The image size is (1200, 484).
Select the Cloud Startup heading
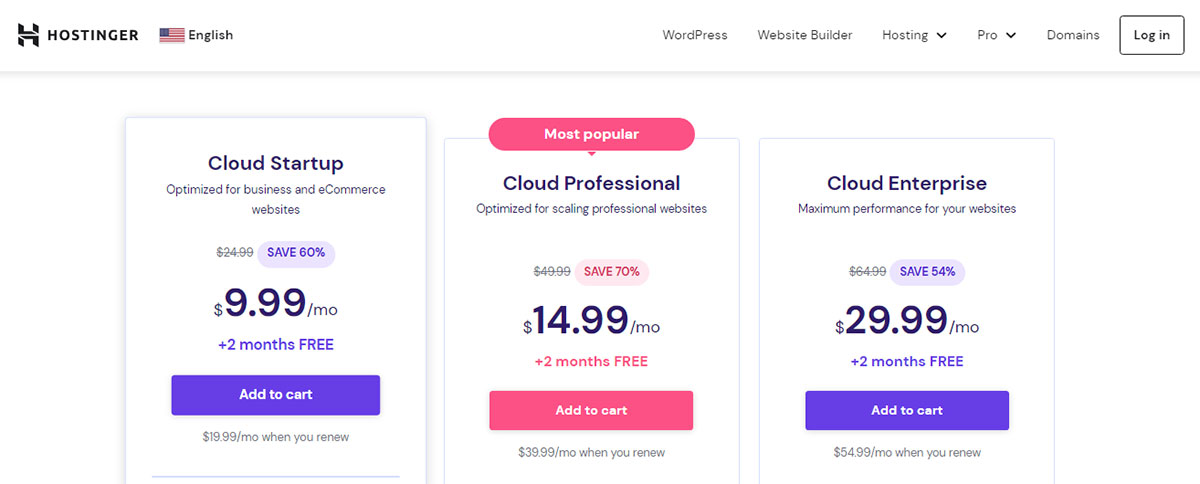276,163
